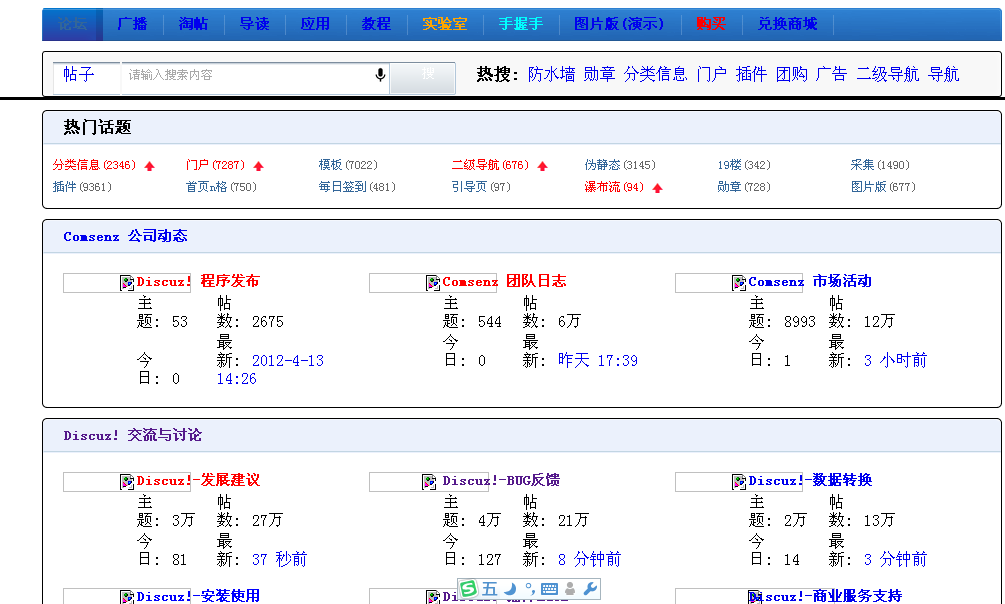Toggle the punctuation mode icon on input toolbar
This screenshot has height=604, width=1005.
point(529,588)
